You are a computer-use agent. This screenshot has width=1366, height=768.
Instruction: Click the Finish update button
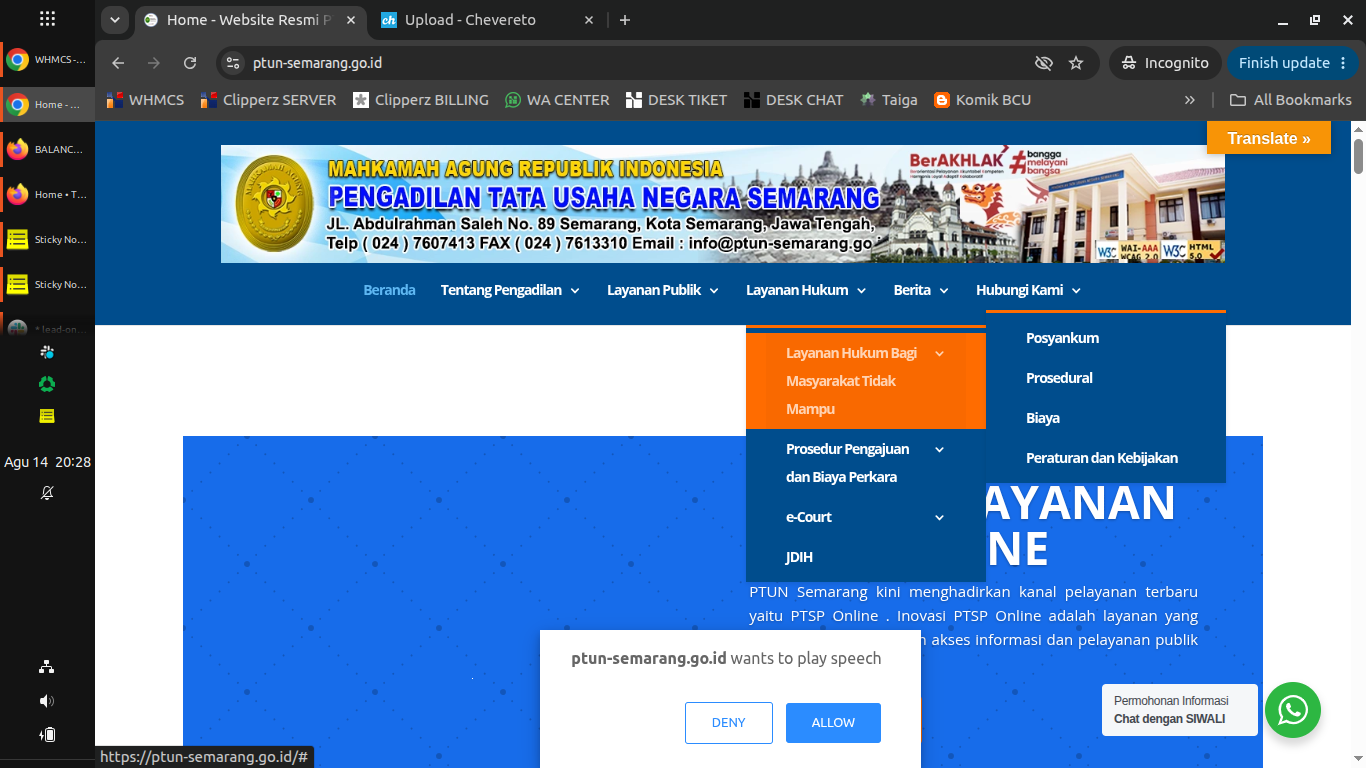1294,63
